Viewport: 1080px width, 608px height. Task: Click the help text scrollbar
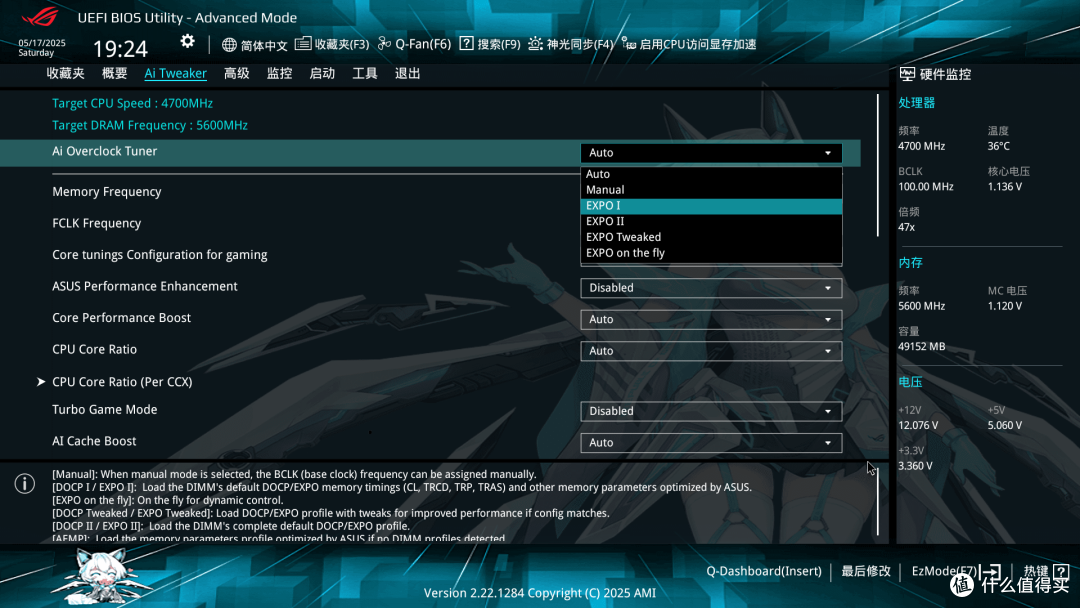tap(878, 501)
